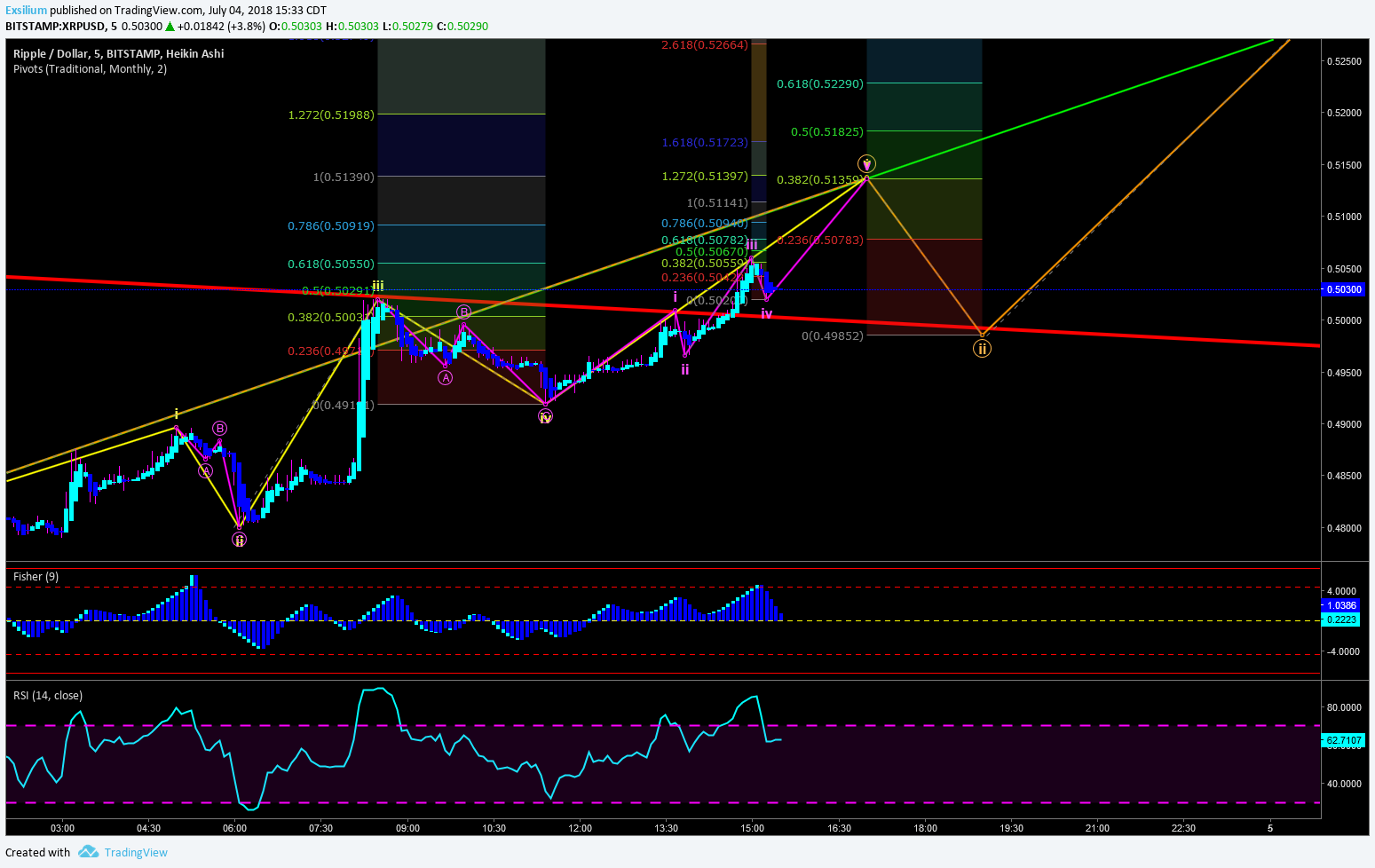Open the Exsilium author profile link
1375x868 pixels.
point(26,11)
